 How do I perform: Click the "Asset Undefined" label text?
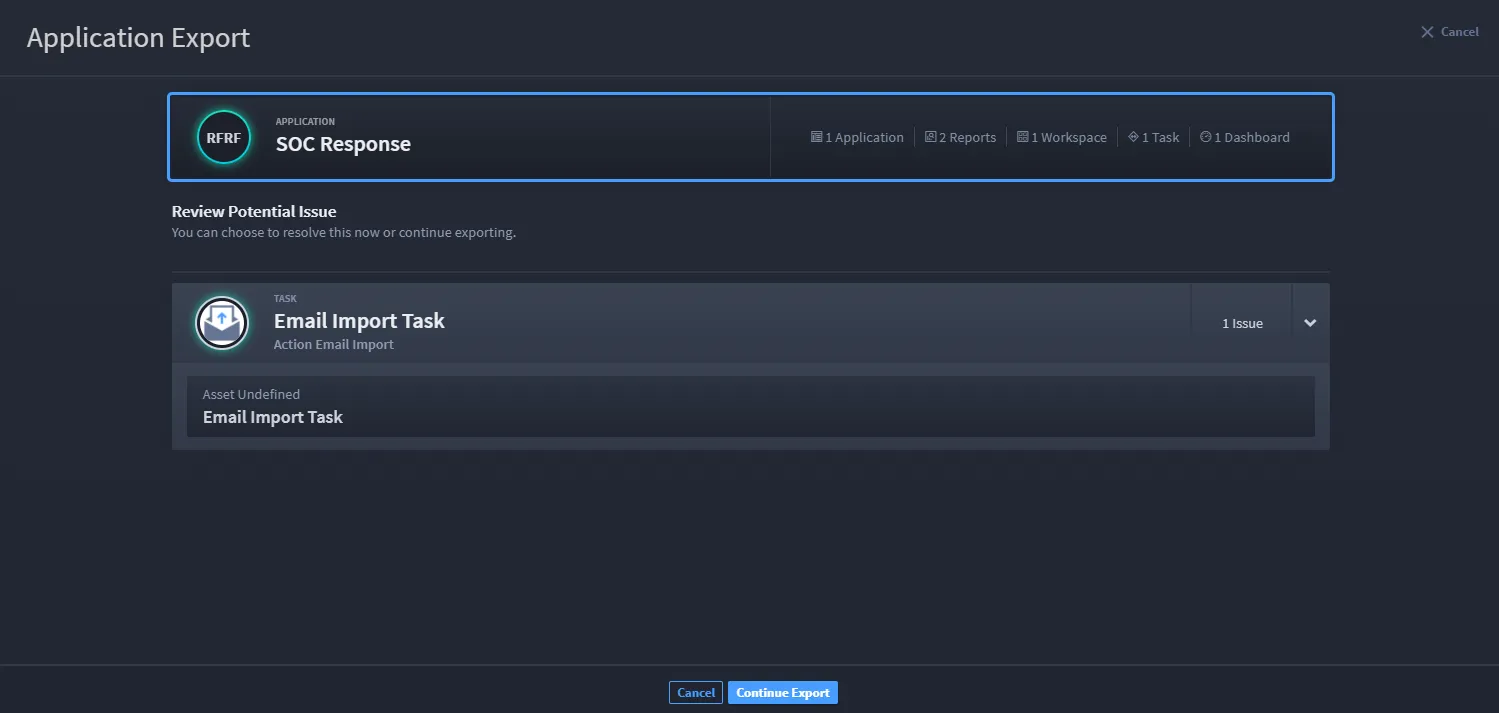click(x=251, y=395)
